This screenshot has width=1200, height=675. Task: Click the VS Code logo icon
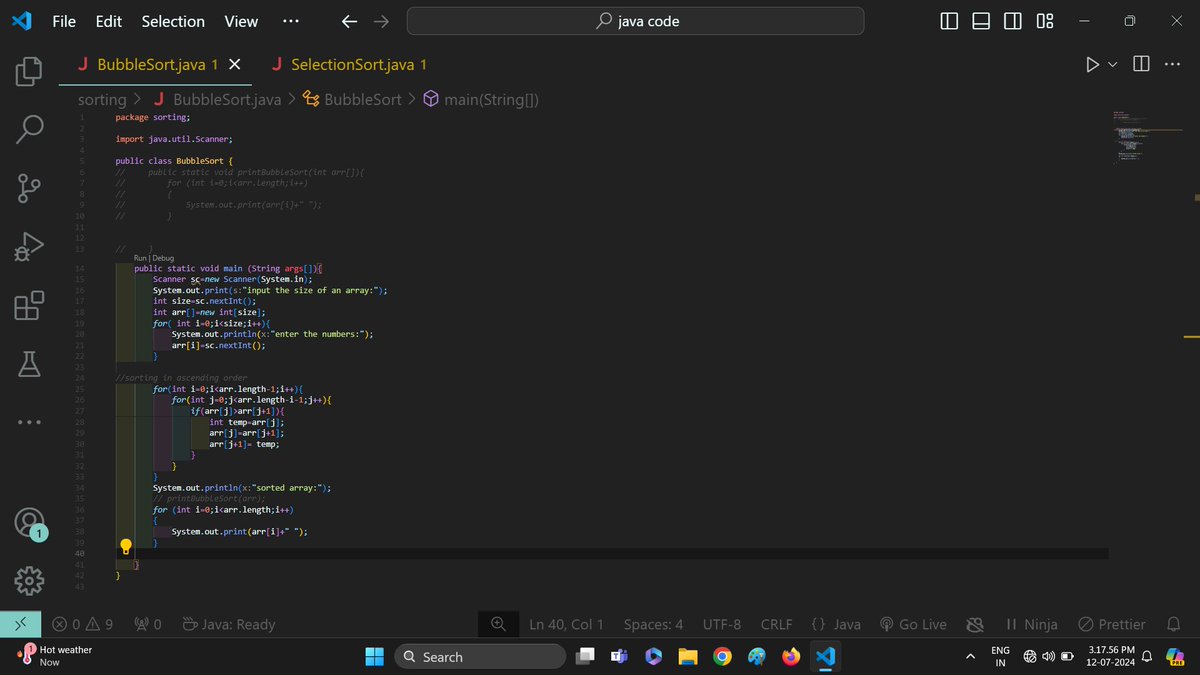coord(22,21)
